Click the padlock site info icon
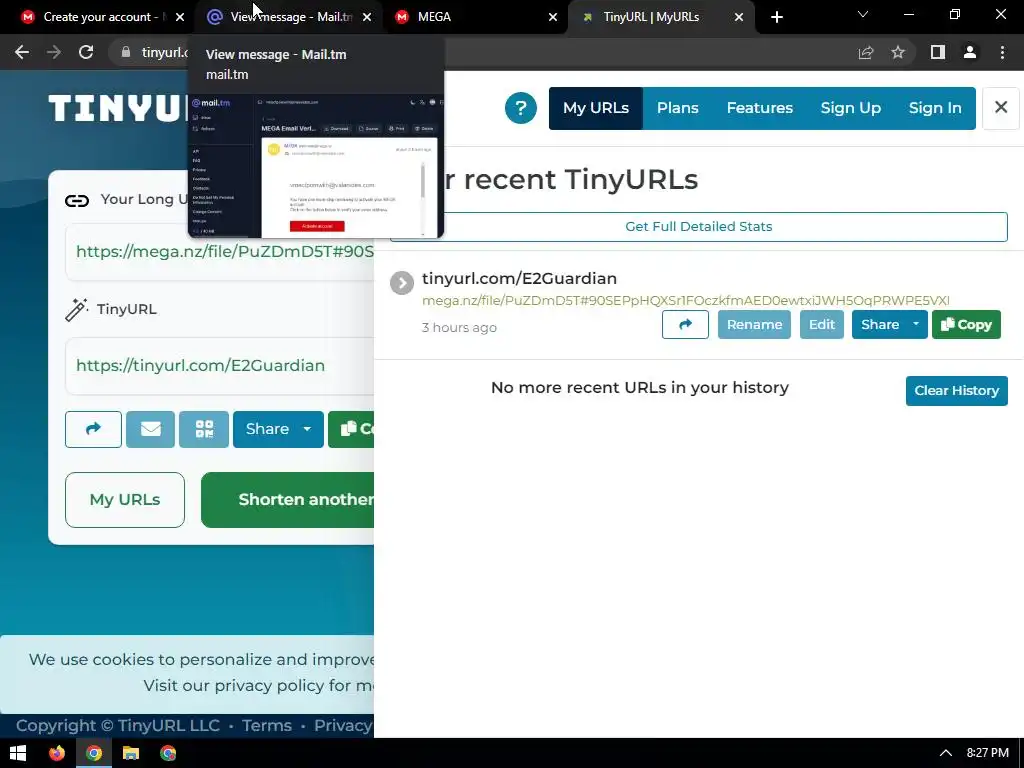This screenshot has height=768, width=1024. click(x=126, y=52)
